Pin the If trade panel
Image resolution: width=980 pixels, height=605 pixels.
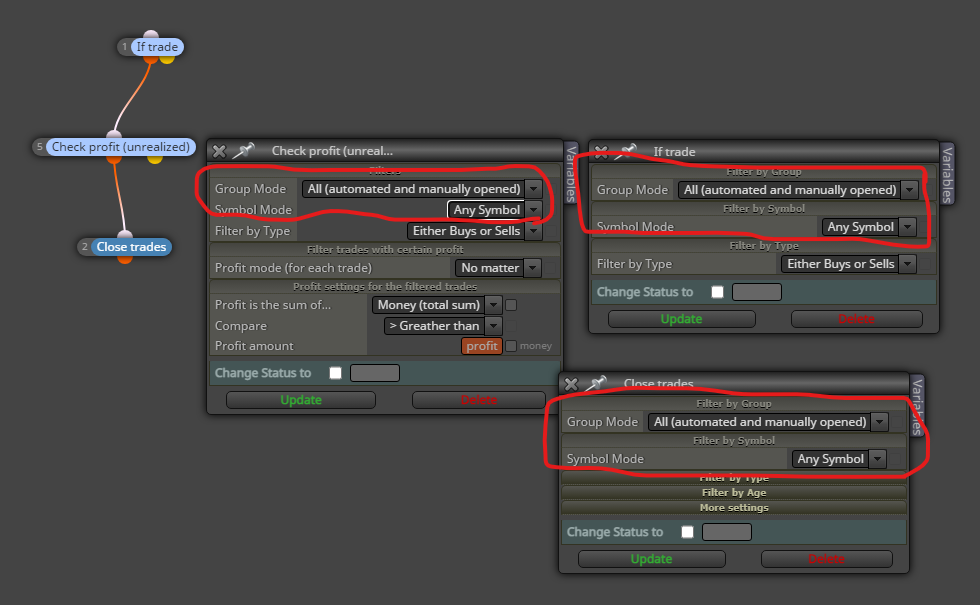pyautogui.click(x=626, y=151)
